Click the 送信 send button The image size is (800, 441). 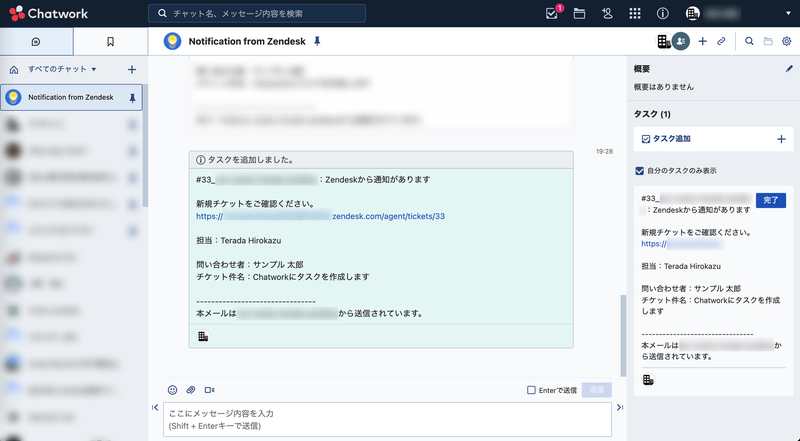[x=596, y=390]
